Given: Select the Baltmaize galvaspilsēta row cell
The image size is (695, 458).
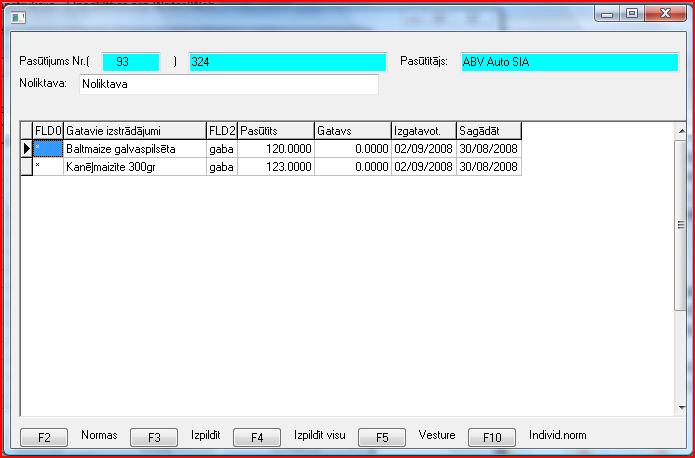Looking at the screenshot, I should click(134, 149).
